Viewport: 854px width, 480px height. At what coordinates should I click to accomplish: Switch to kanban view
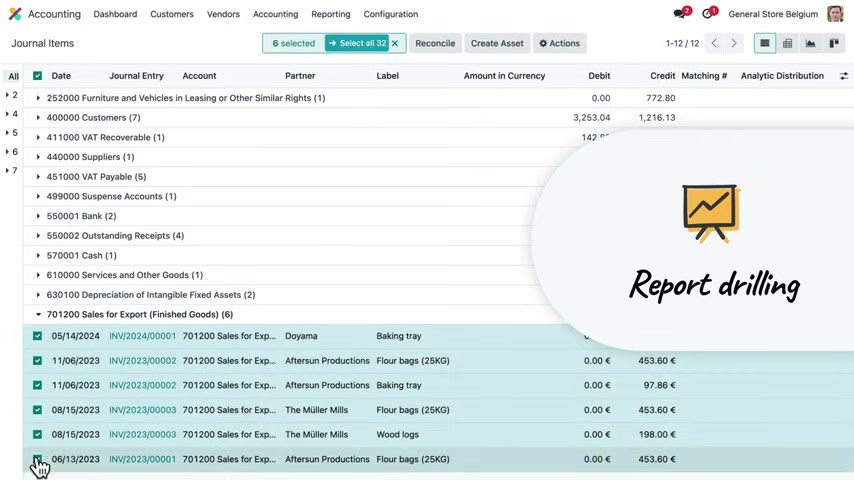pos(834,43)
